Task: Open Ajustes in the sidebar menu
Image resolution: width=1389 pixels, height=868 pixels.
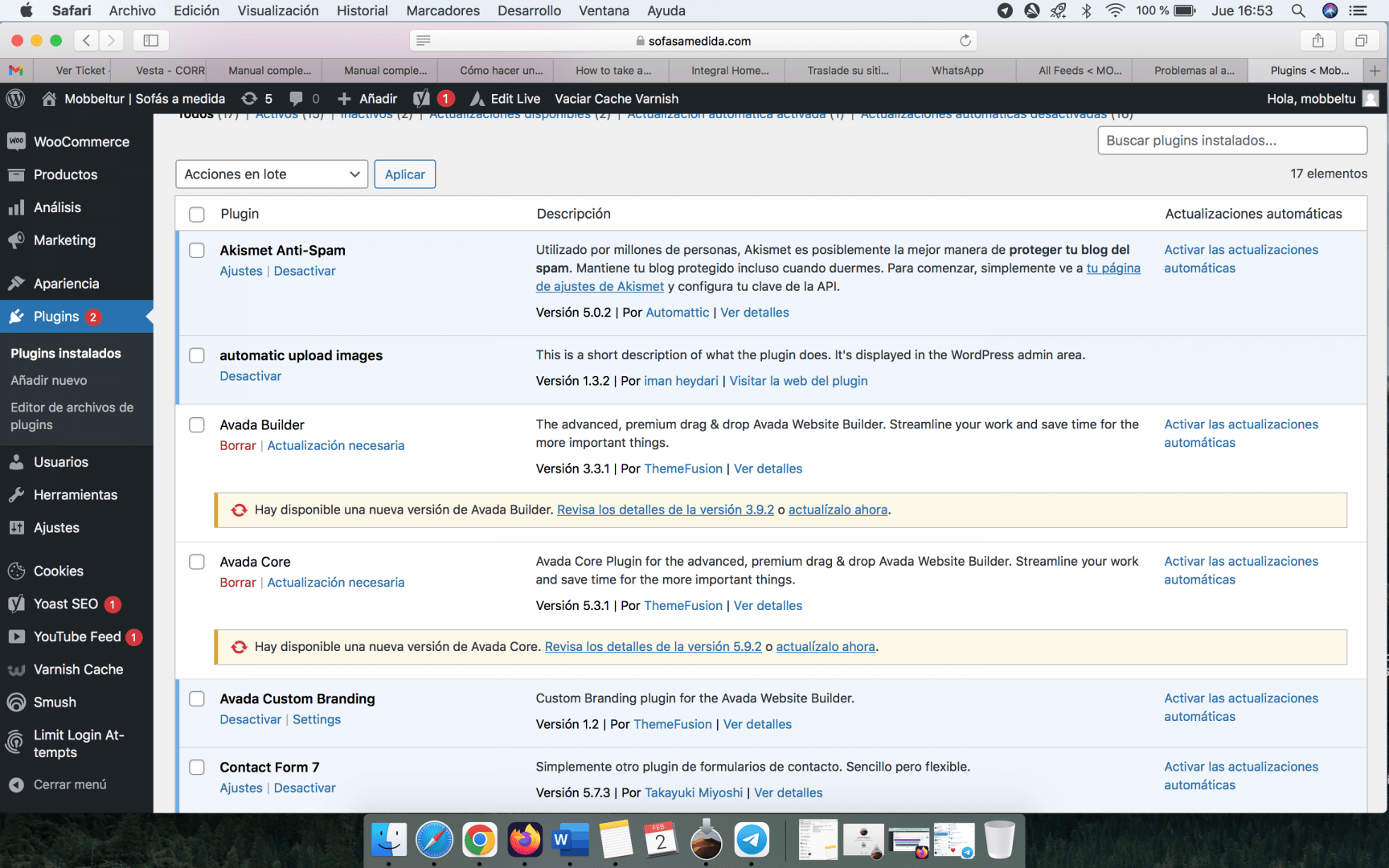Action: click(76, 528)
